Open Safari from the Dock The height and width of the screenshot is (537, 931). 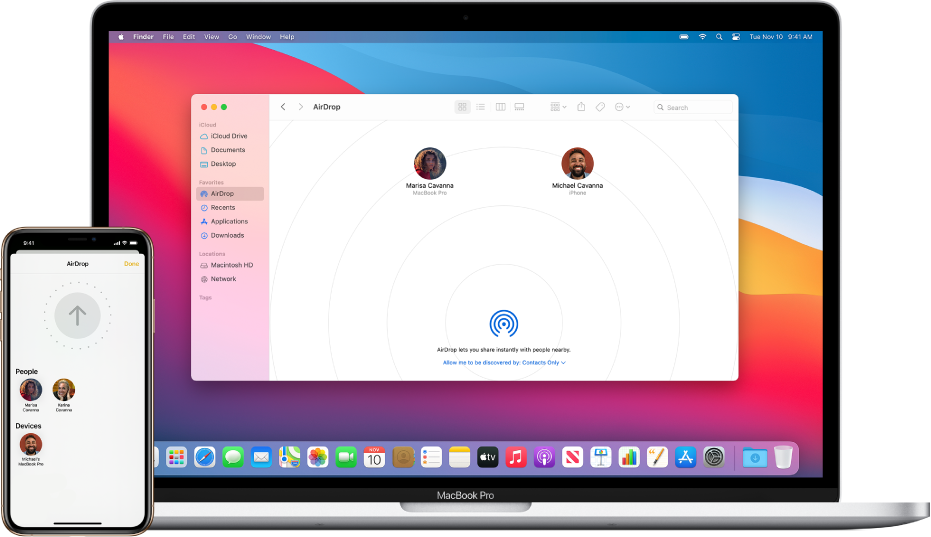(x=205, y=457)
